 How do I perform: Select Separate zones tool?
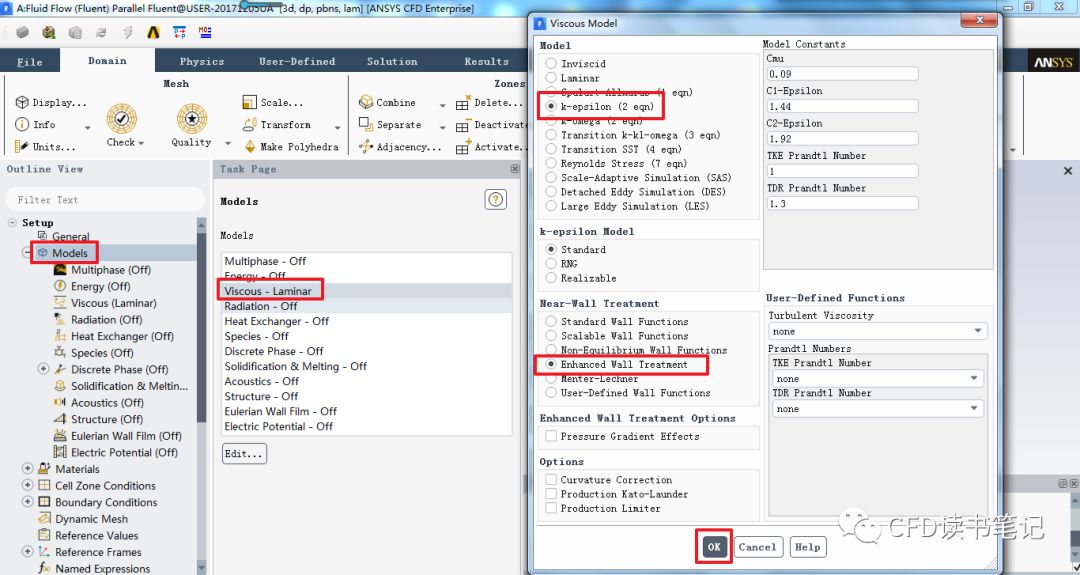[x=390, y=125]
